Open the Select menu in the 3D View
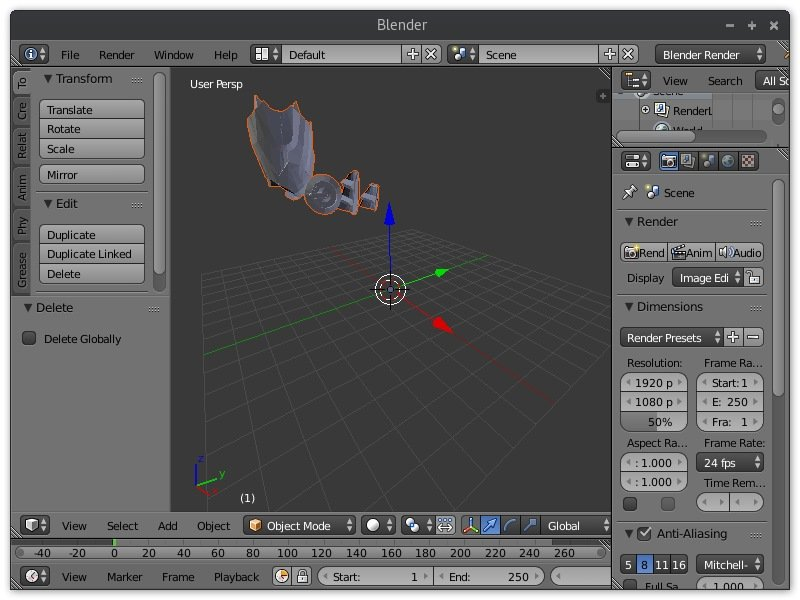The image size is (800, 600). tap(122, 526)
